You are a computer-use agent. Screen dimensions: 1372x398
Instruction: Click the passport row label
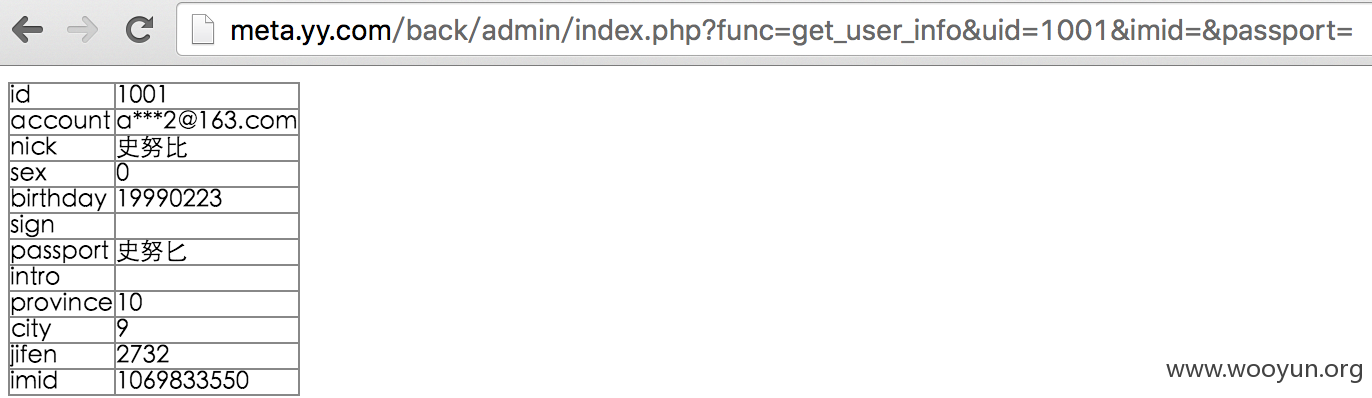coord(62,251)
